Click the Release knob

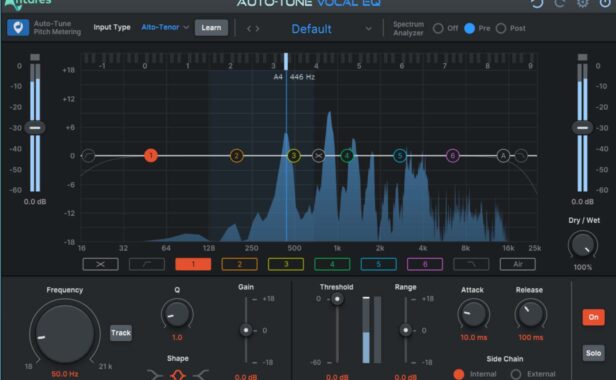click(530, 314)
